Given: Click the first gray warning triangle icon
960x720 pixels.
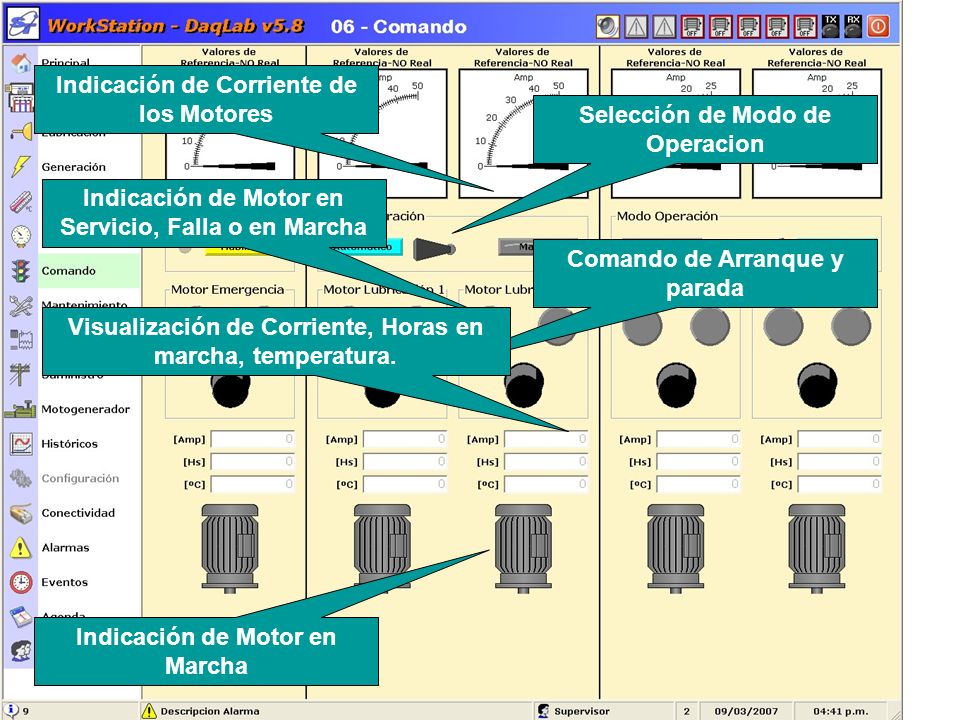Looking at the screenshot, I should point(636,26).
